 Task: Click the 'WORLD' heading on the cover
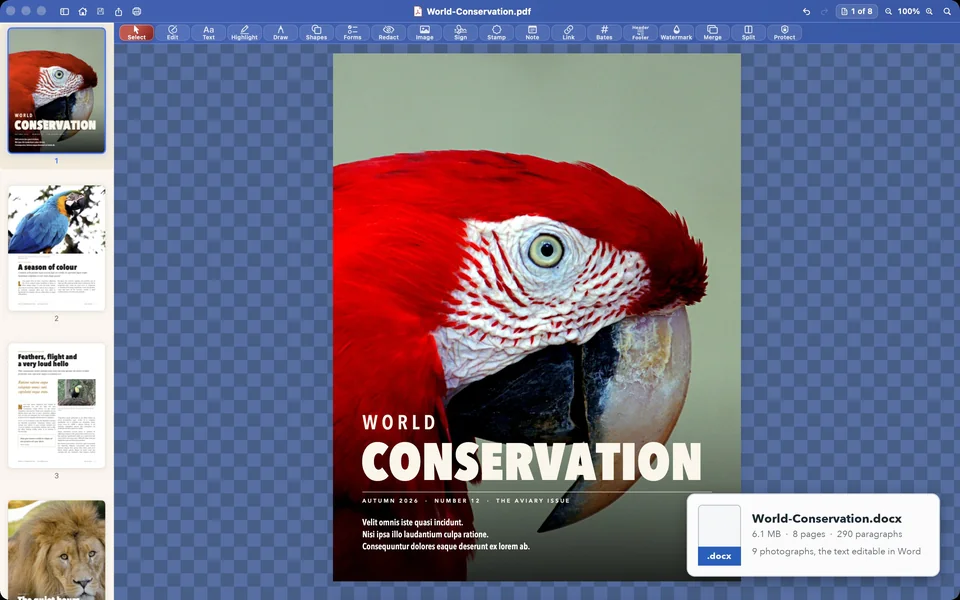(x=399, y=422)
